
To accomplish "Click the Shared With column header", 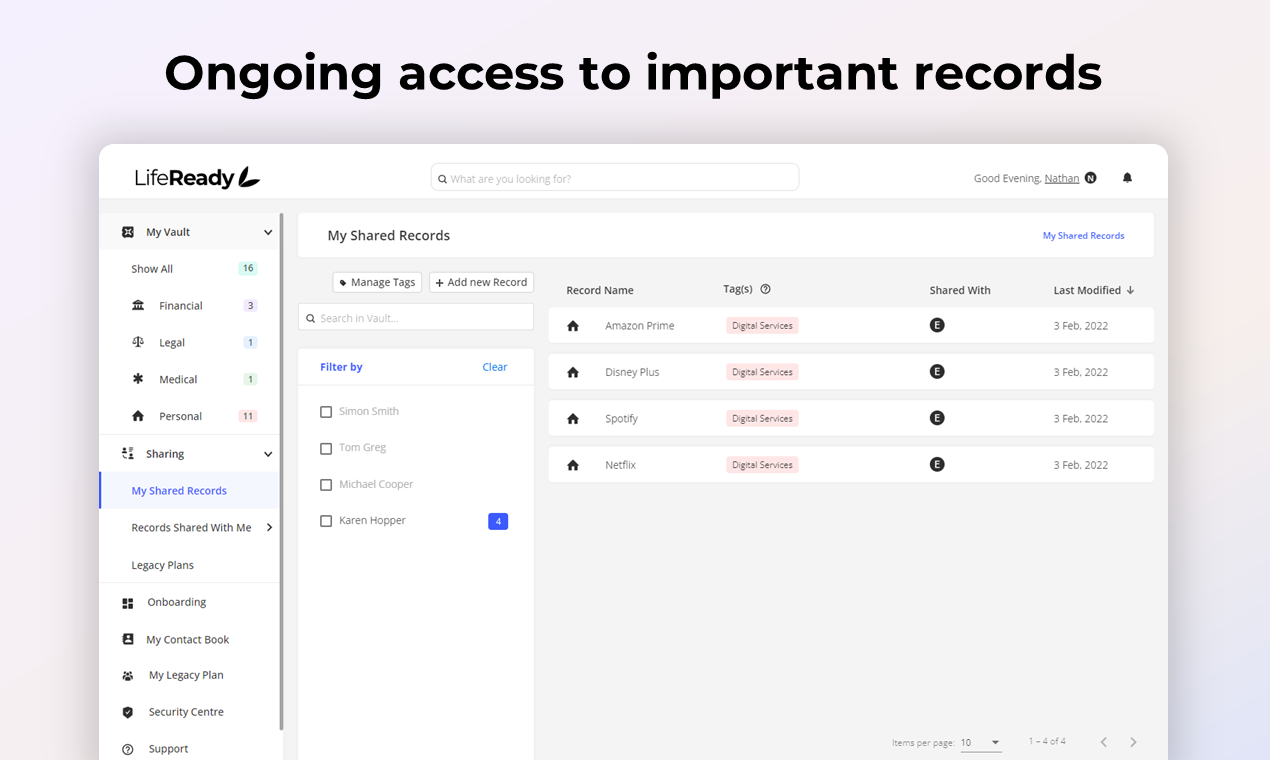I will pos(960,290).
